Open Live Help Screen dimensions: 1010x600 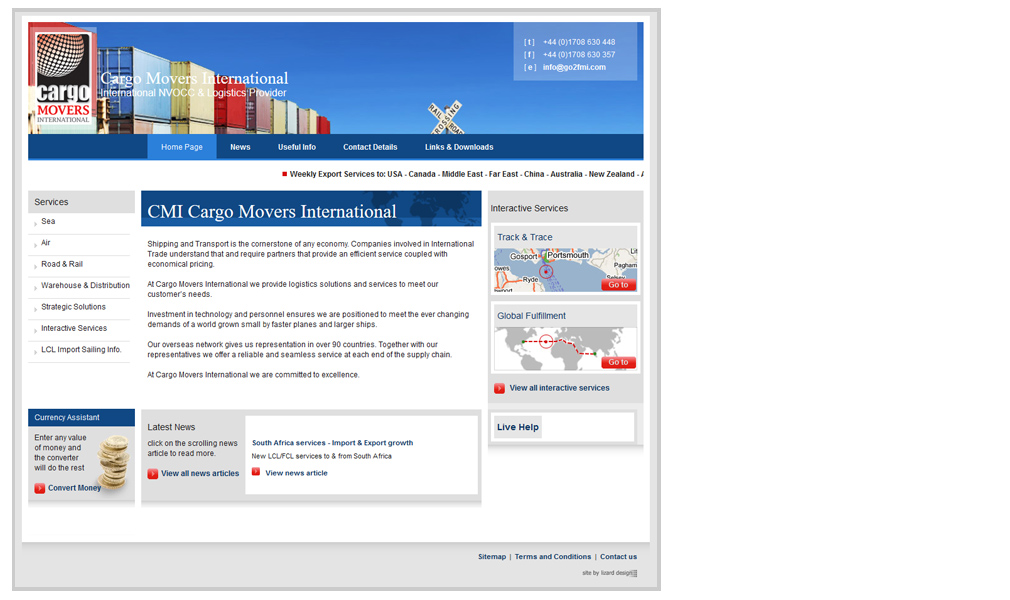pyautogui.click(x=518, y=427)
